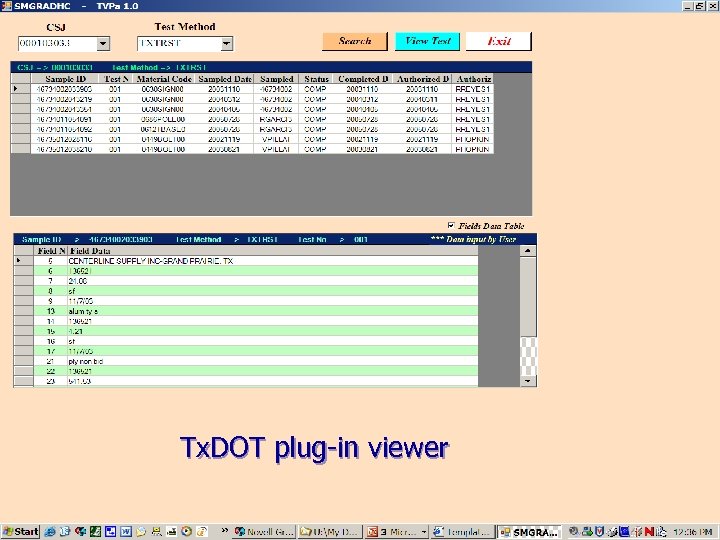The height and width of the screenshot is (540, 720).
Task: Click row selector for field row 13
Action: (x=23, y=311)
